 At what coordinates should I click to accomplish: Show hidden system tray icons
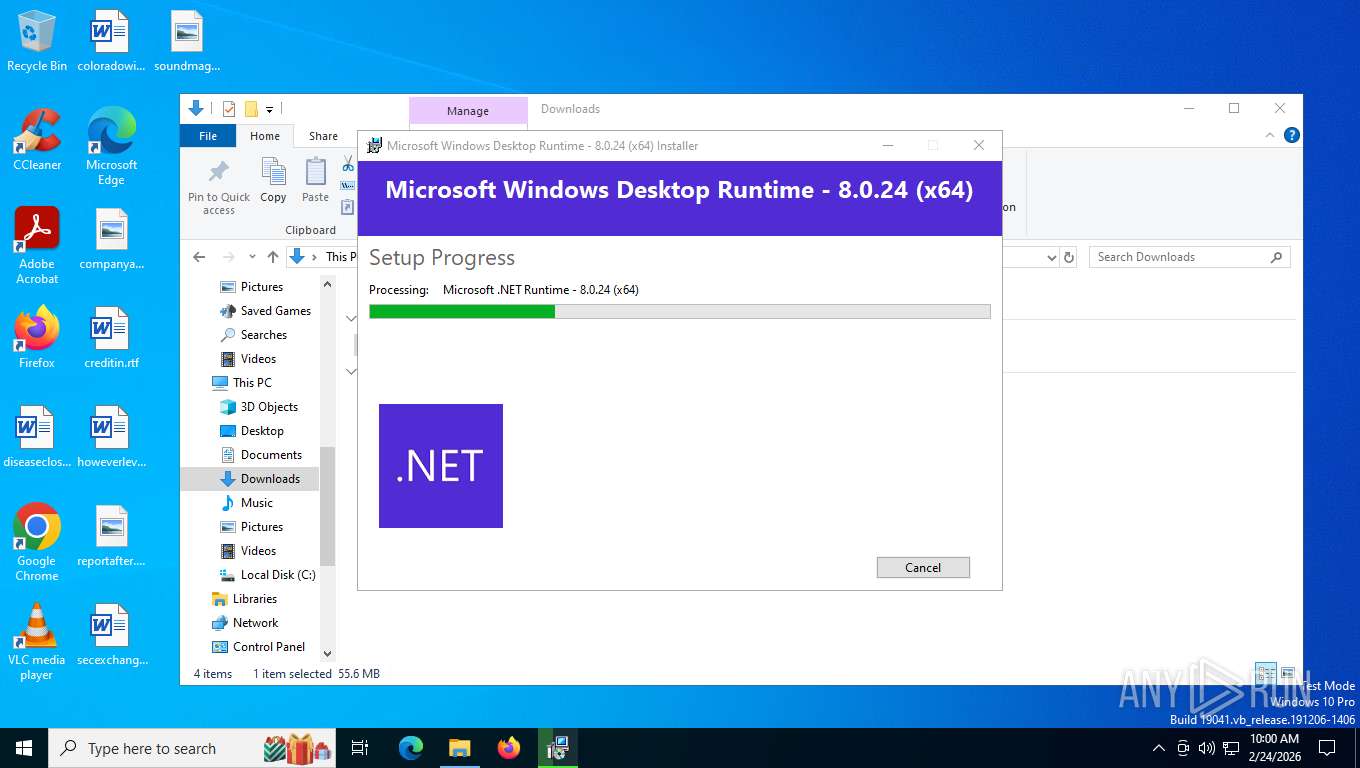(1159, 748)
